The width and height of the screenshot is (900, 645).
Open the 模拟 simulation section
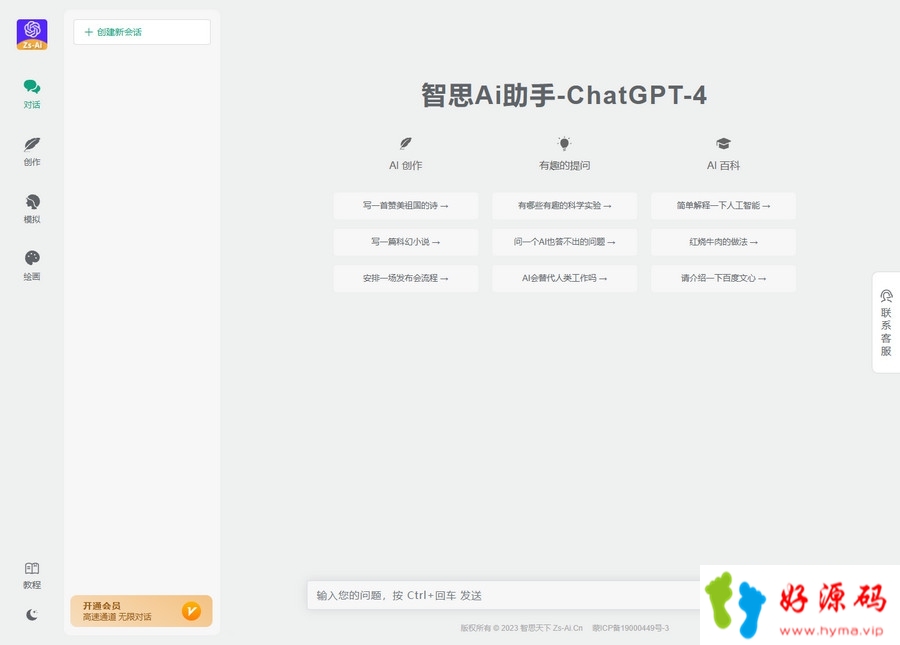pyautogui.click(x=32, y=209)
